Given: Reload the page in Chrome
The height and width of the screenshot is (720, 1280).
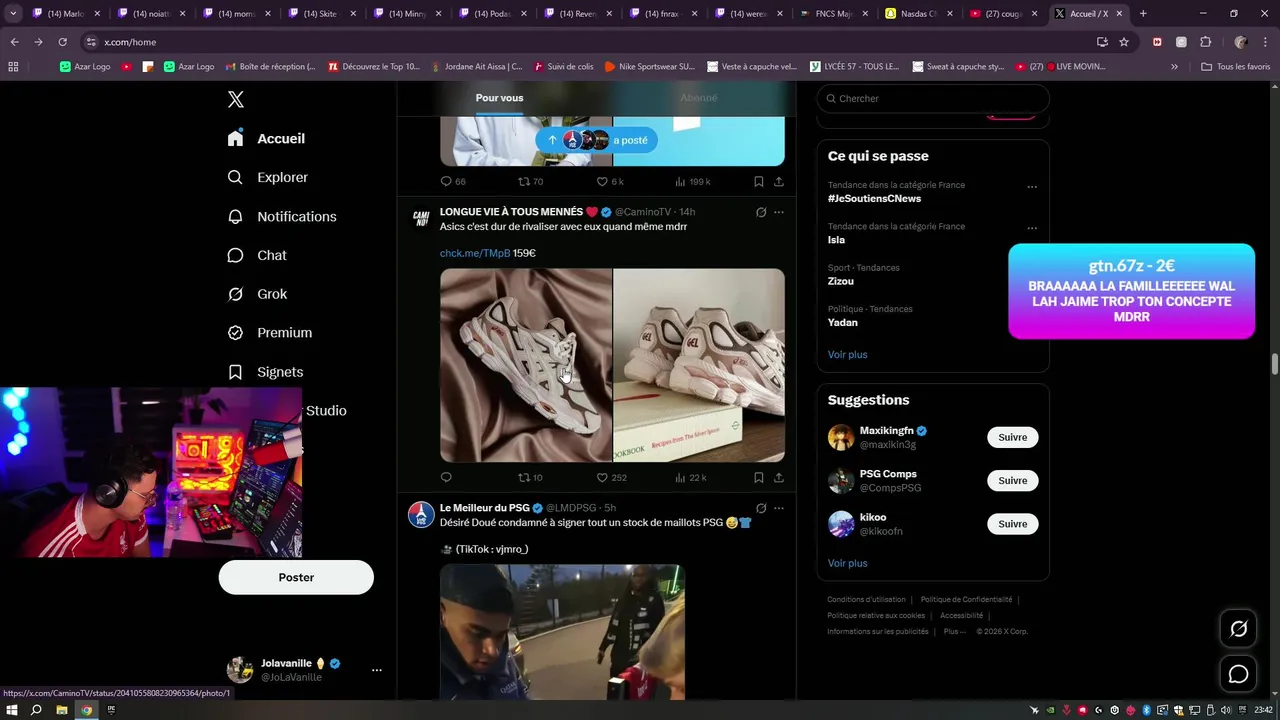Looking at the screenshot, I should [x=62, y=42].
